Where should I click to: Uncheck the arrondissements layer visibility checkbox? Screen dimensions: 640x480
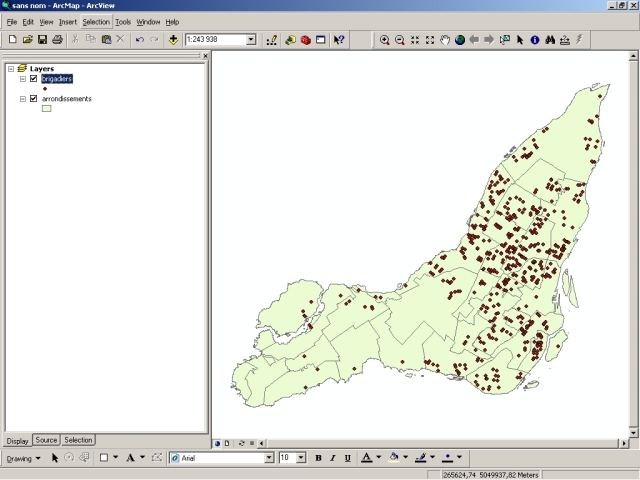tap(33, 98)
